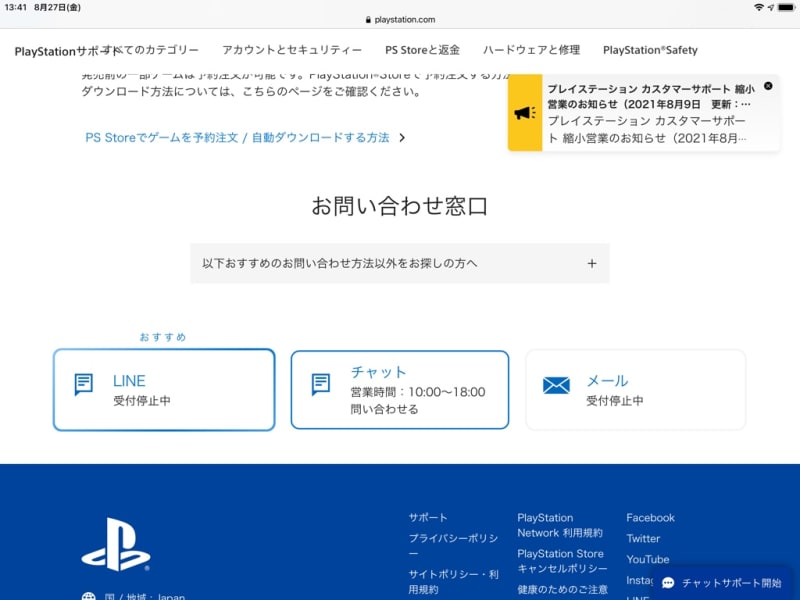The width and height of the screenshot is (800, 600).
Task: Click speech bubble icon in chat support button
Action: coord(668,583)
